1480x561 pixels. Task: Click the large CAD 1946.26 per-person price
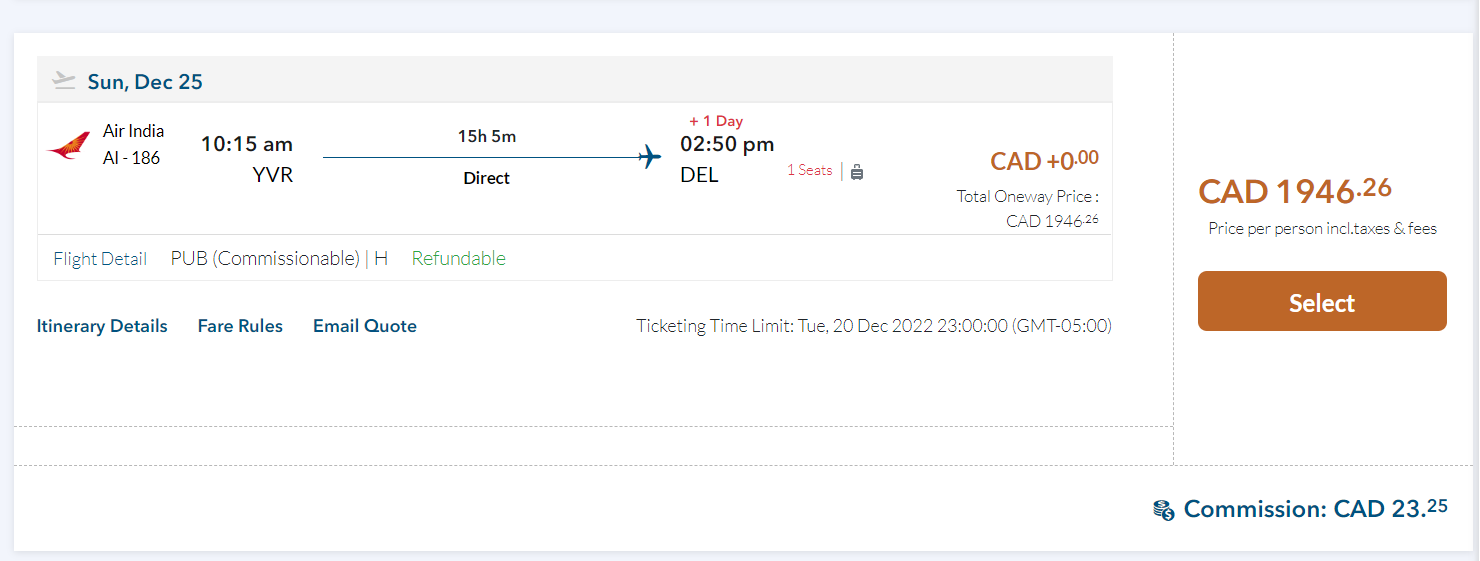point(1295,190)
